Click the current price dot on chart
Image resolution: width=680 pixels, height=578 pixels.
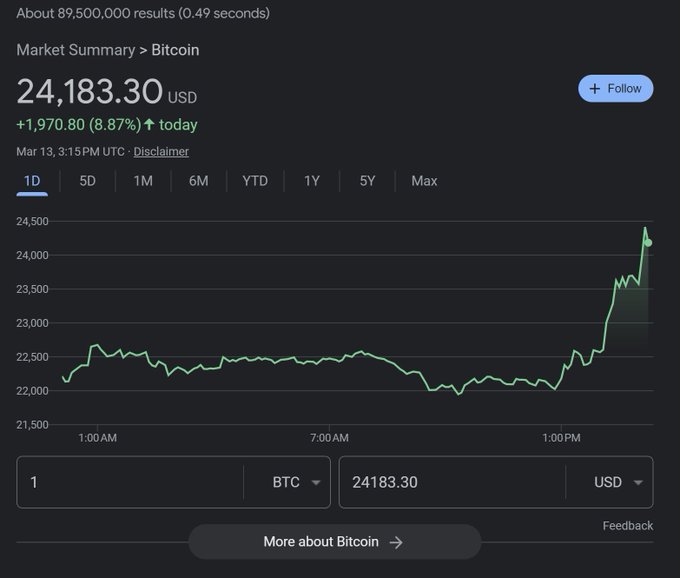[x=648, y=243]
